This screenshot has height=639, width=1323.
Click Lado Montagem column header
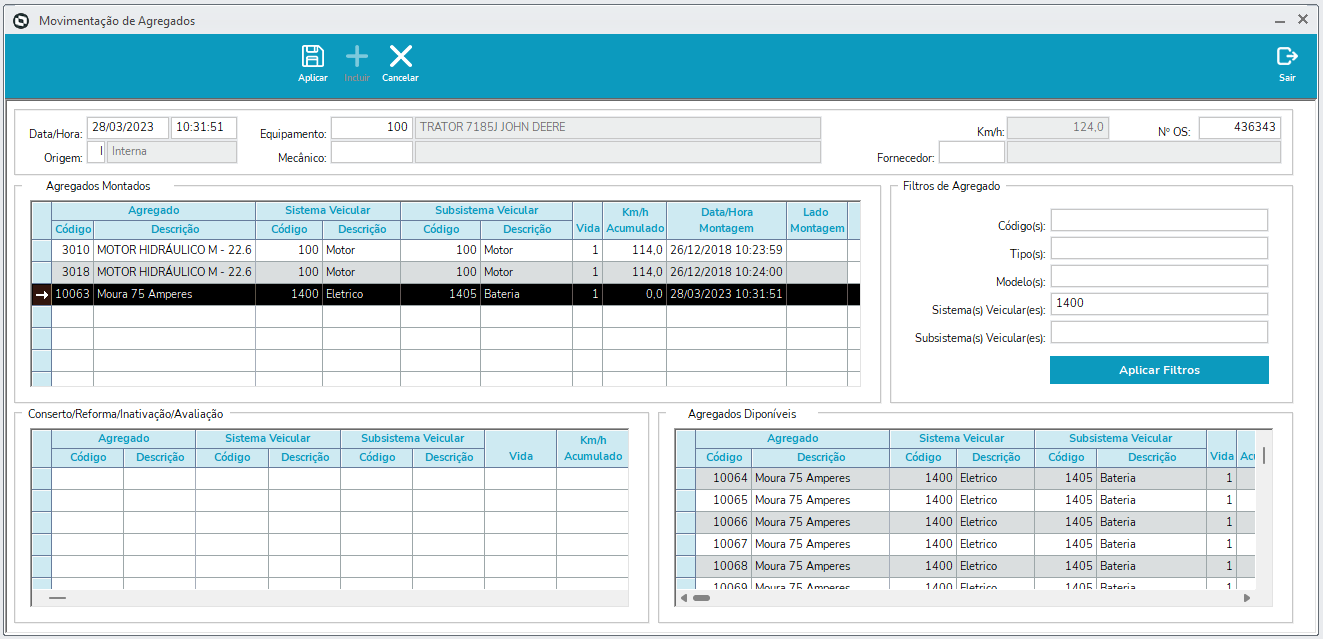(x=816, y=220)
